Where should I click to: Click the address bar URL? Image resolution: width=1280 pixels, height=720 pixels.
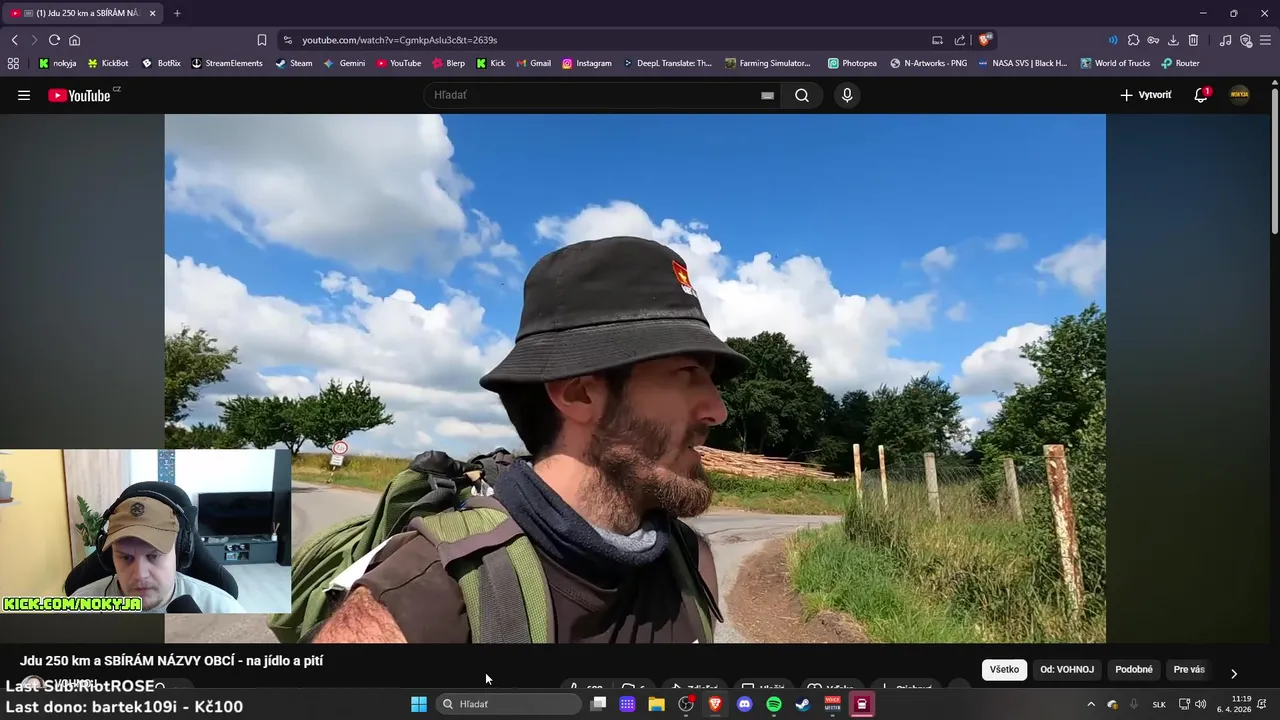coord(400,40)
